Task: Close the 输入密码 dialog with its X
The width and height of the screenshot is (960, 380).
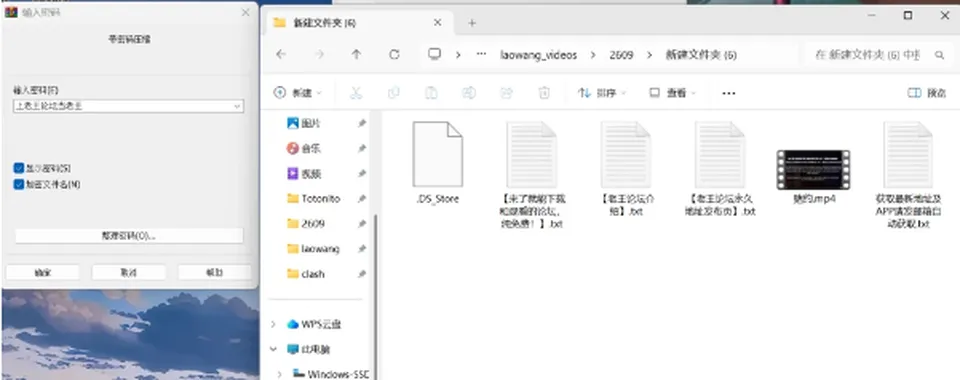Action: coord(246,12)
